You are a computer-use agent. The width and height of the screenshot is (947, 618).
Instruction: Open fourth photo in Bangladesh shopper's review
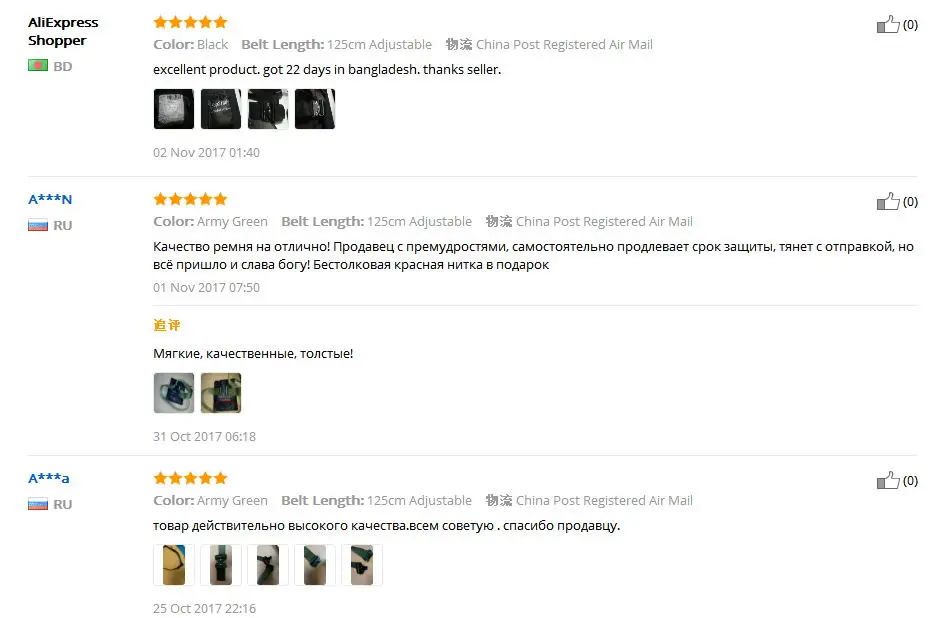315,109
